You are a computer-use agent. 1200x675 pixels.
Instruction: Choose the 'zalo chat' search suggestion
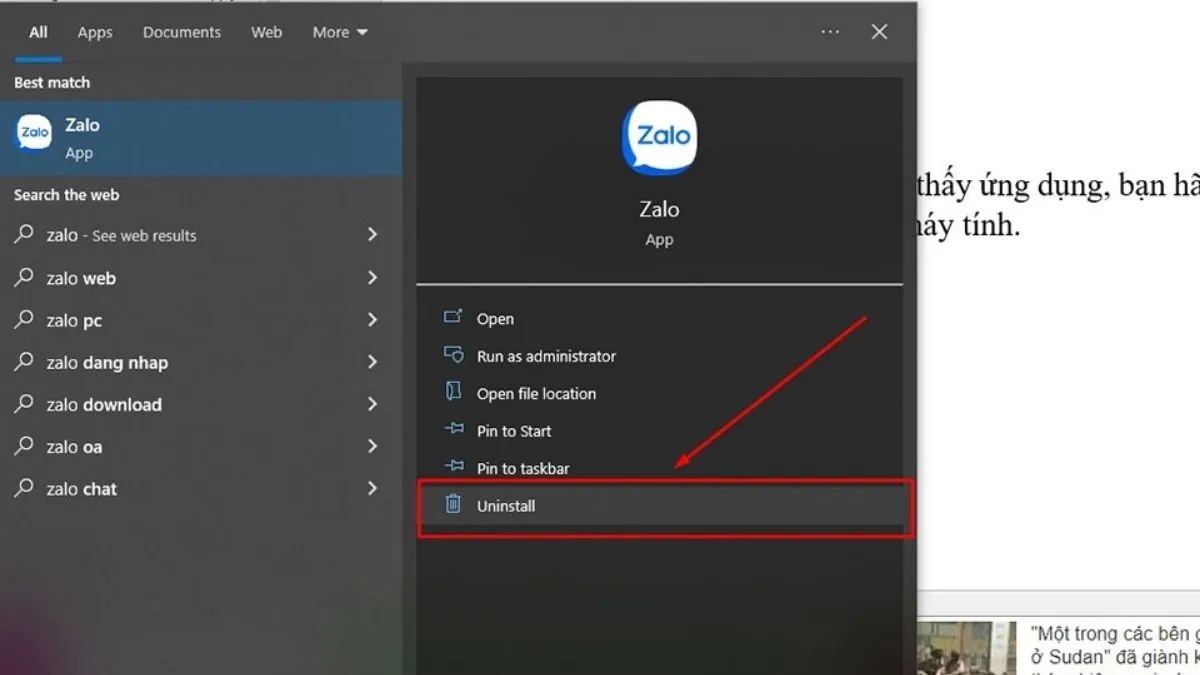(81, 489)
